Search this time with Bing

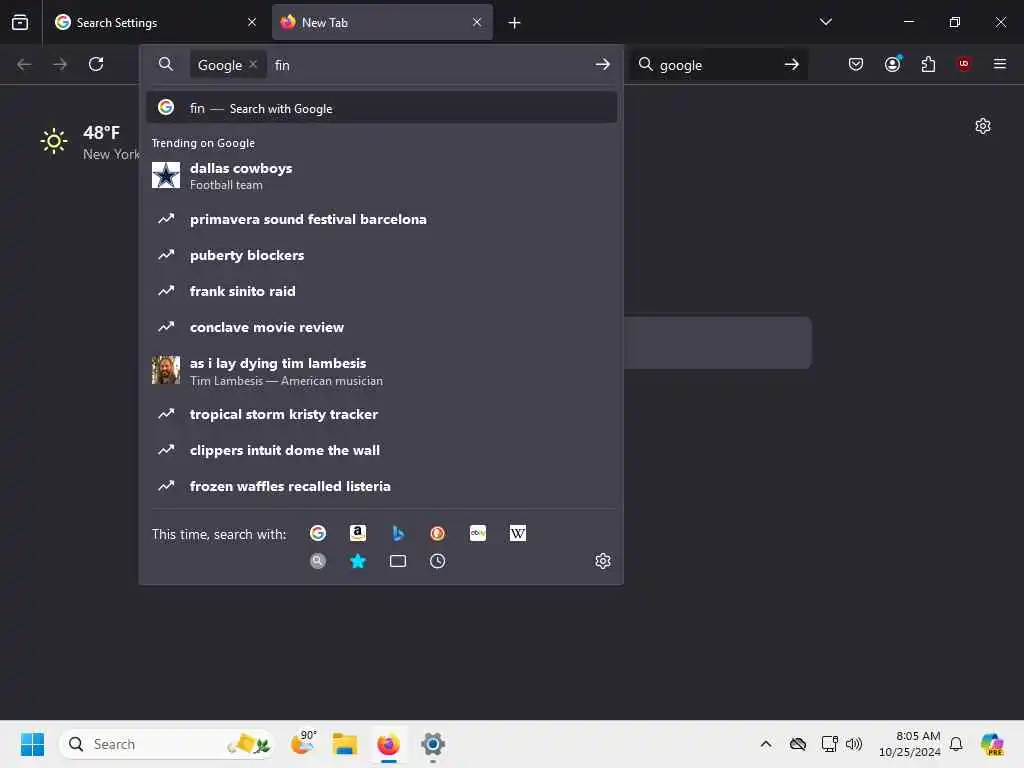coord(398,534)
